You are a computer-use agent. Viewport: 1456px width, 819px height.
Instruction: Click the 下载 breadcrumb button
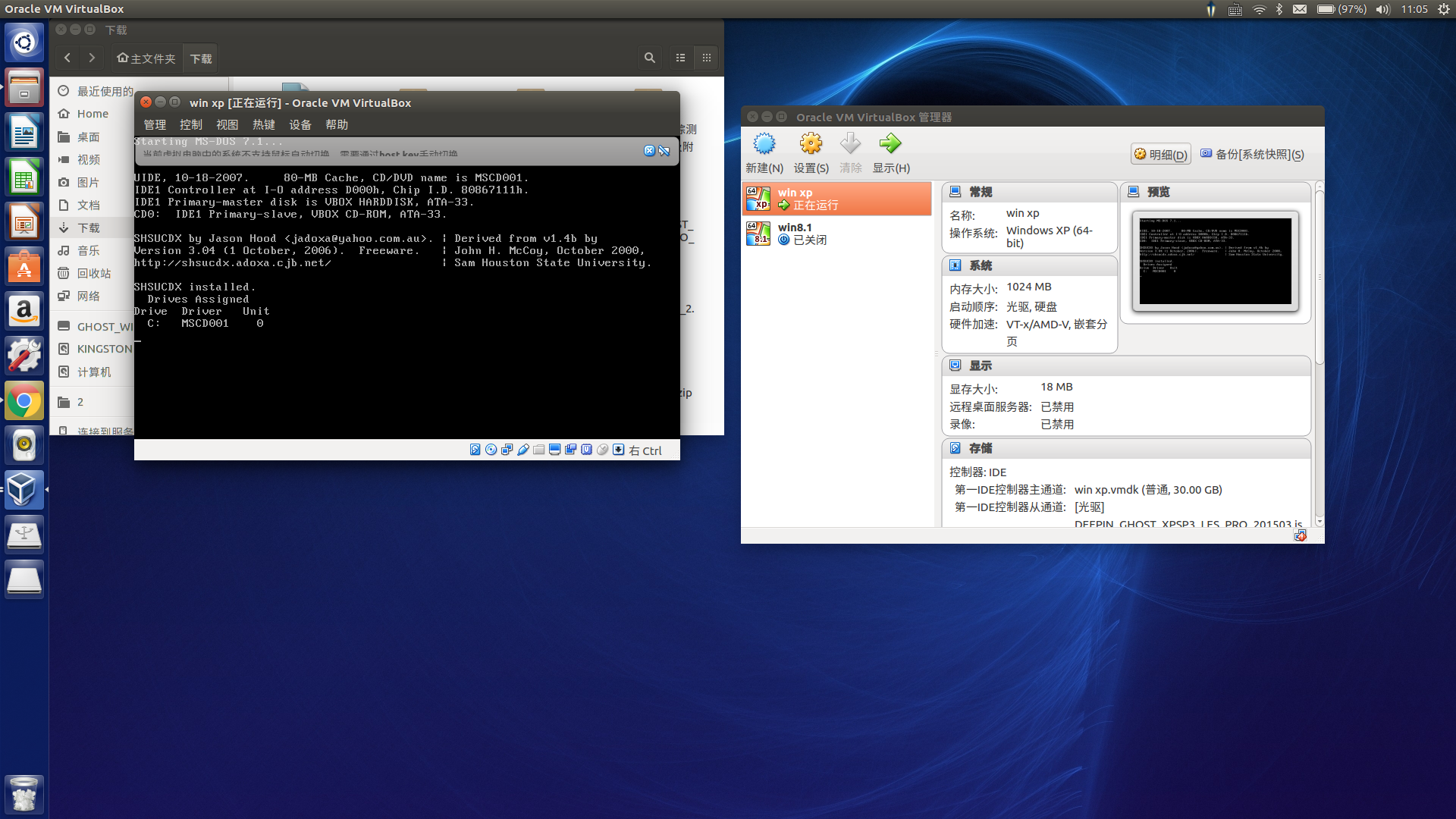pyautogui.click(x=201, y=58)
